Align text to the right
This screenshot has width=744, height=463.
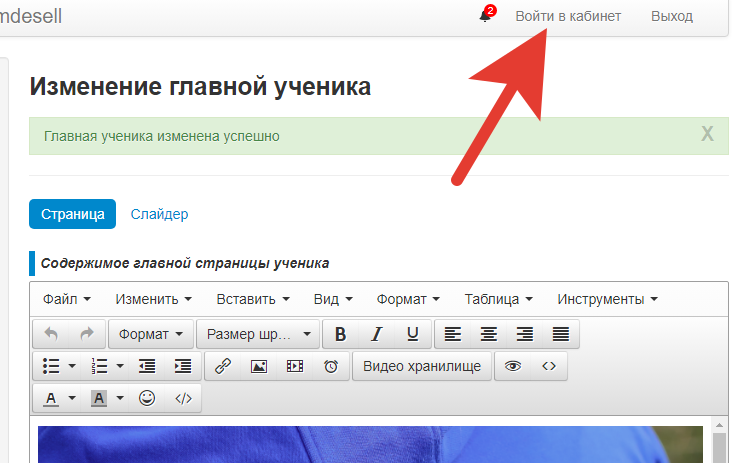[x=525, y=334]
